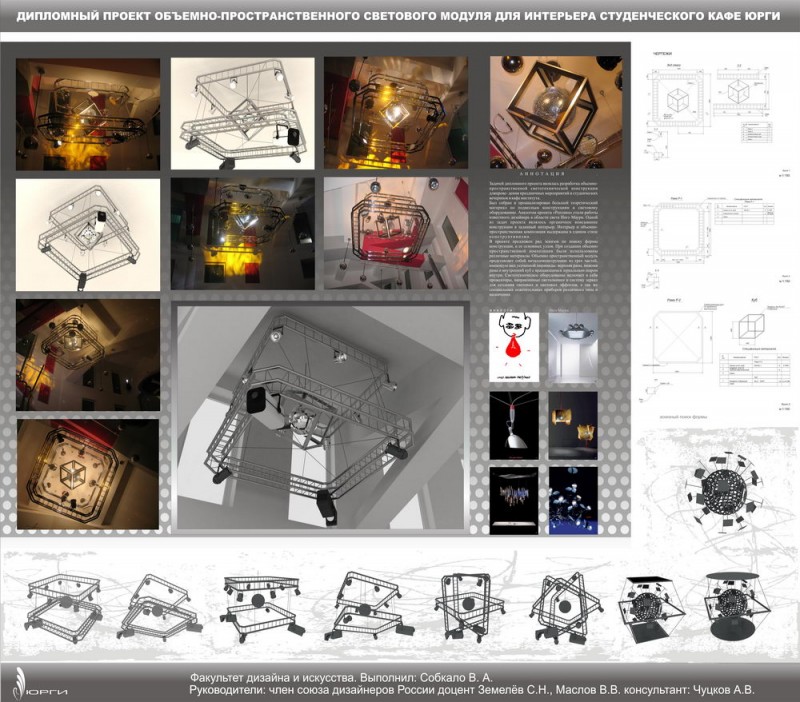Click the footer line starting with 'Руководители: член союза дизайнеров'
The height and width of the screenshot is (702, 800).
point(471,690)
